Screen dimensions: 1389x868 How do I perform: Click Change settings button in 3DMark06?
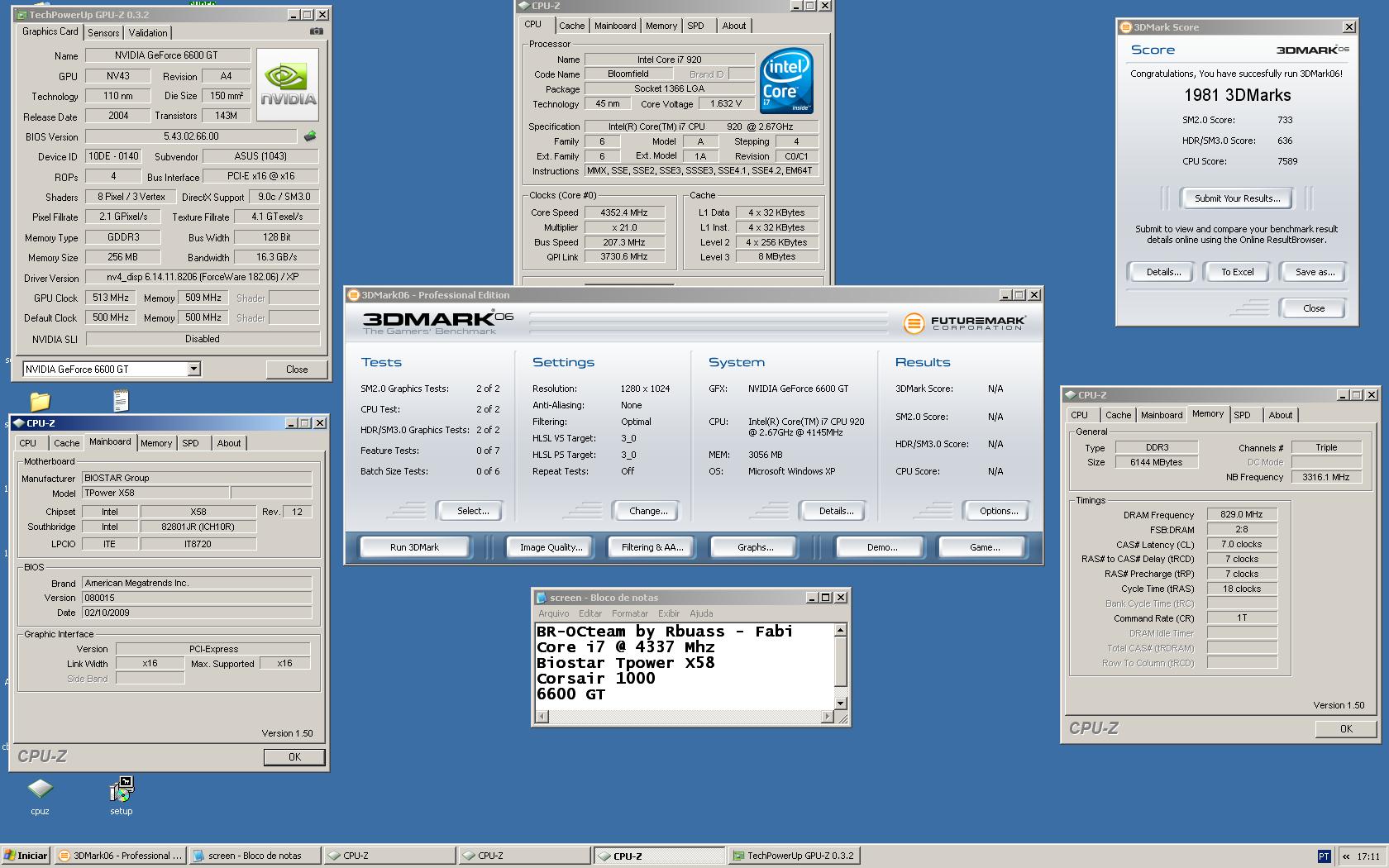pyautogui.click(x=648, y=511)
